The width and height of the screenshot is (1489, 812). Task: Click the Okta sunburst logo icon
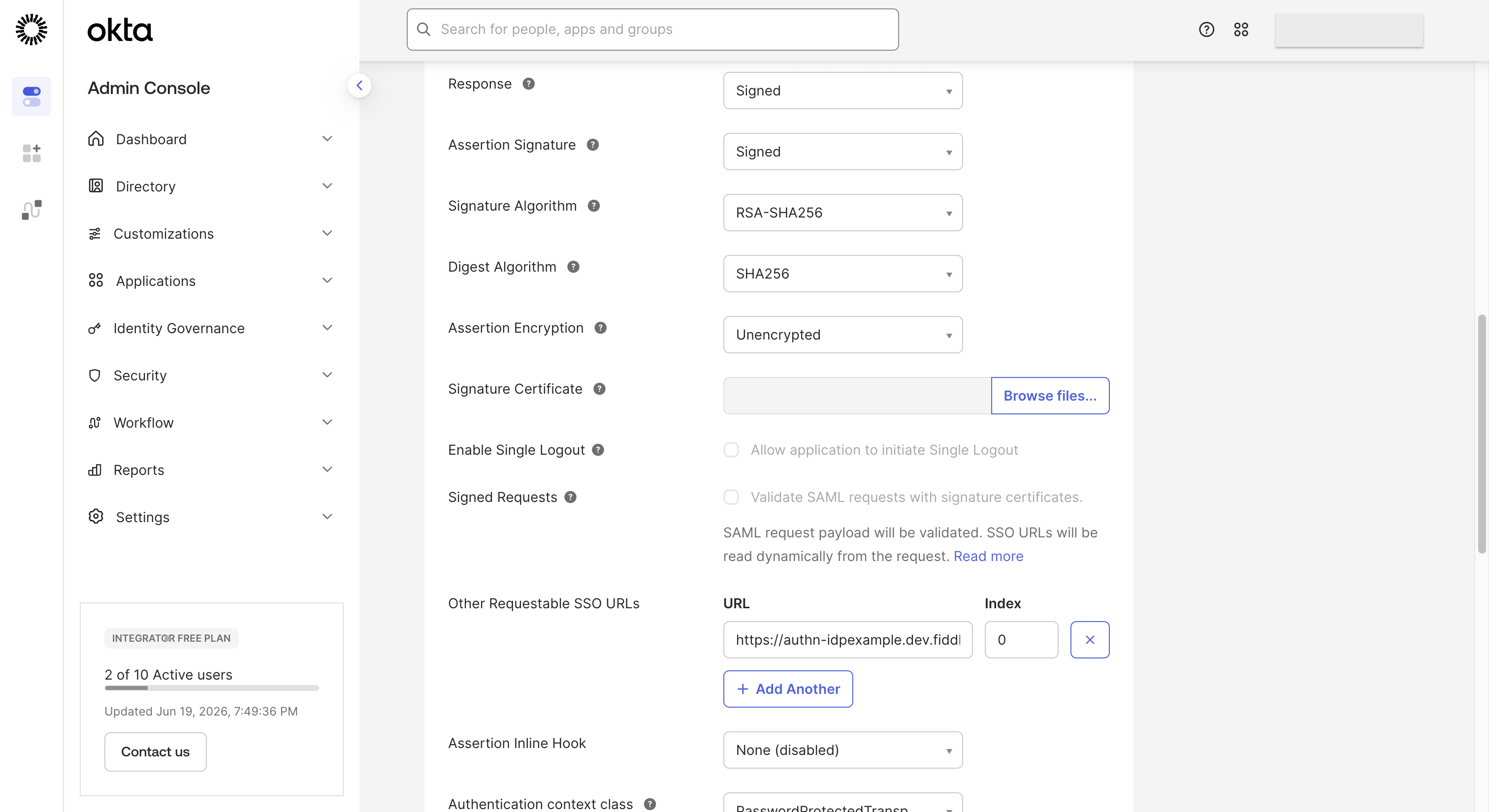click(x=31, y=30)
